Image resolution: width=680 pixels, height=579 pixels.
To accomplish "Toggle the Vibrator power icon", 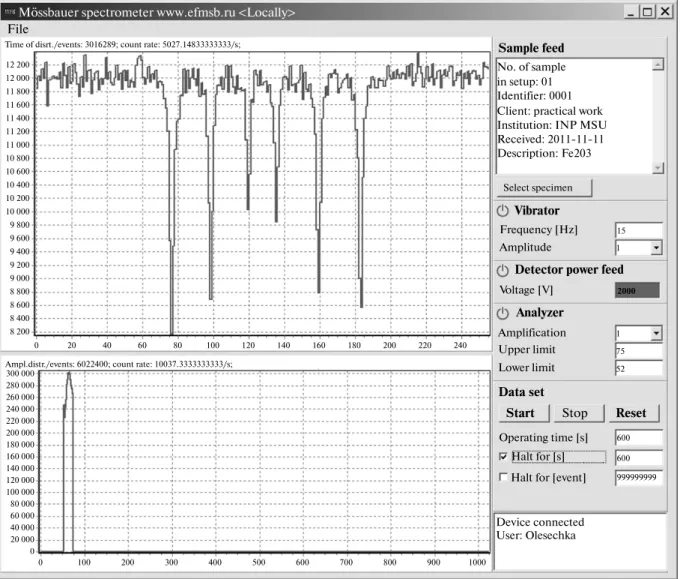I will [503, 211].
